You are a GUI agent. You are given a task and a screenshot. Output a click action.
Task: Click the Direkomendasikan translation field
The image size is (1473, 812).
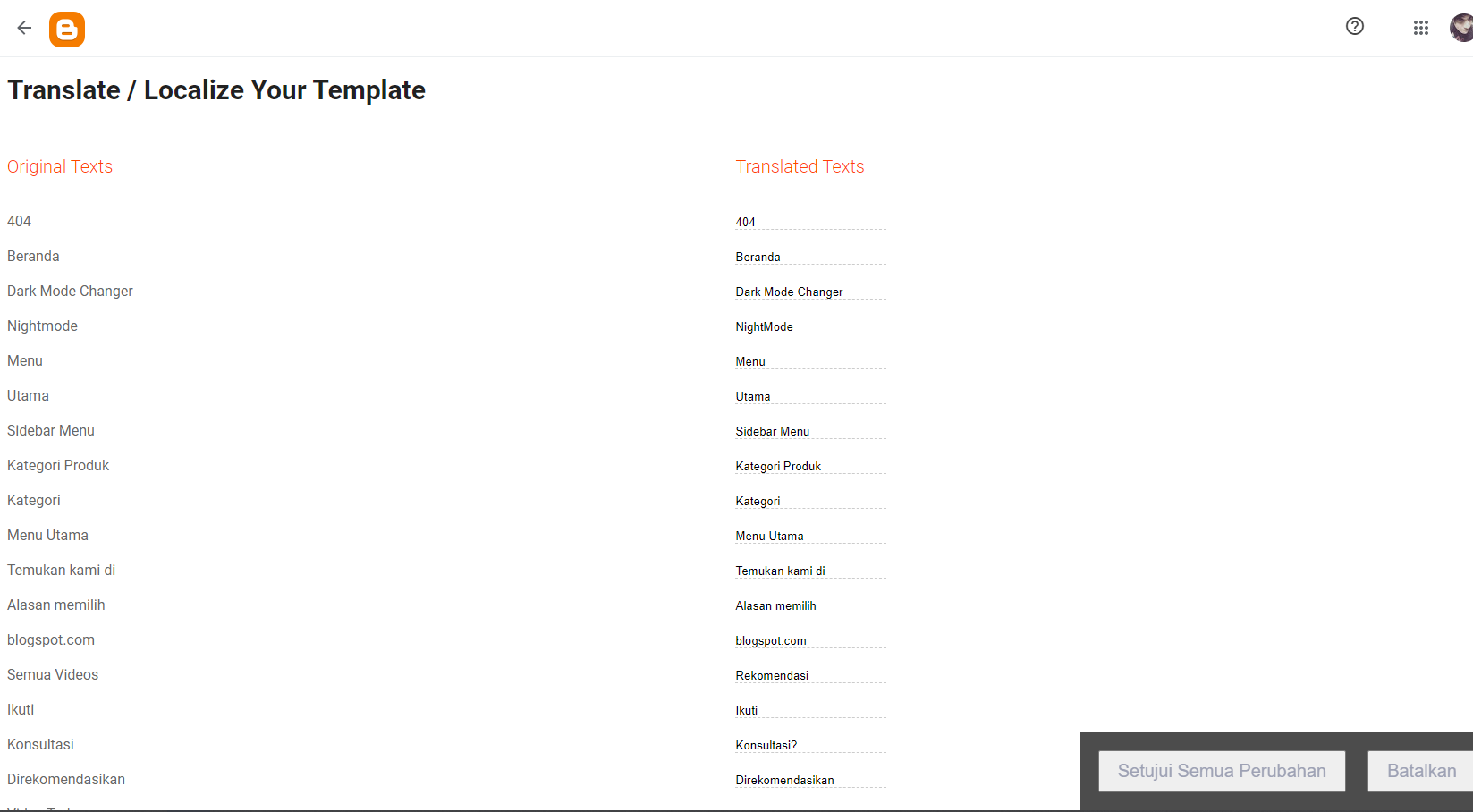pyautogui.click(x=809, y=780)
